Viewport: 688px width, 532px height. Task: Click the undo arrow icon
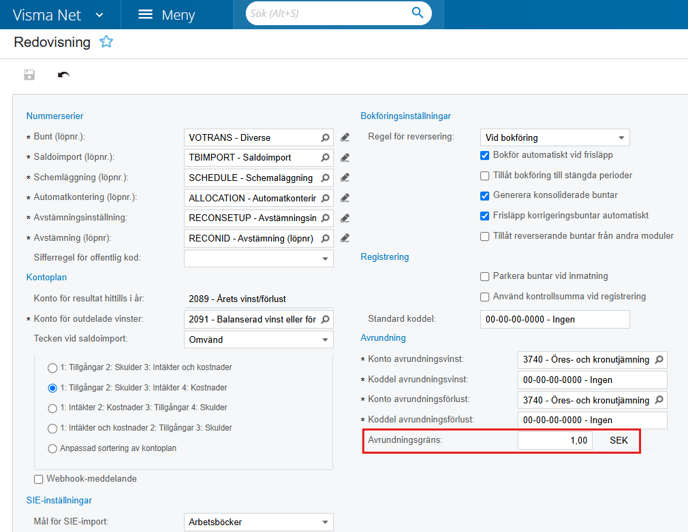tap(64, 75)
